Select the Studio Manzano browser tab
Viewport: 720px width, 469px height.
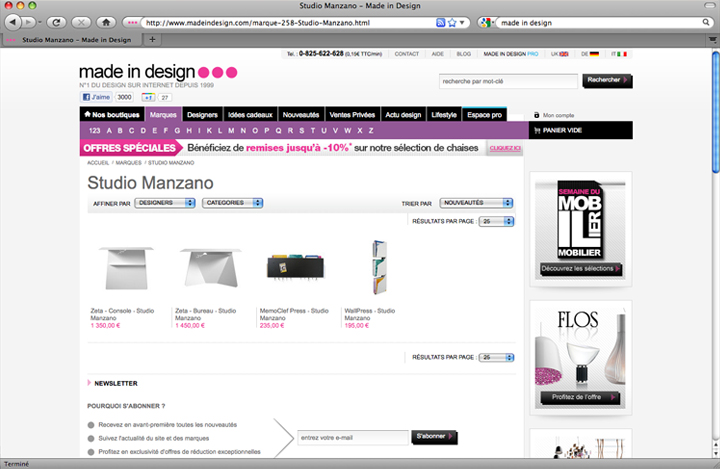click(x=72, y=40)
